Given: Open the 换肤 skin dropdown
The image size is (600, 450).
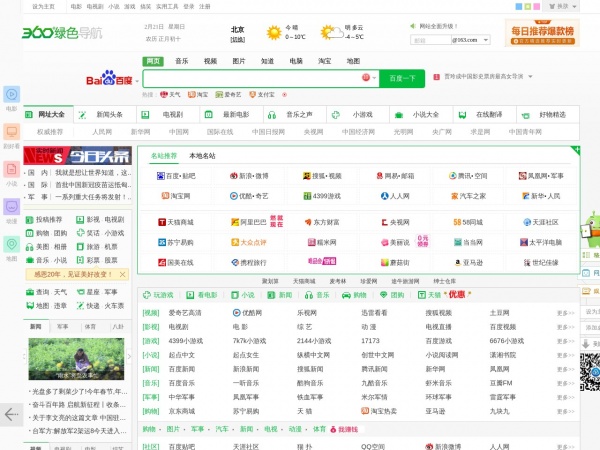Looking at the screenshot, I should (562, 7).
